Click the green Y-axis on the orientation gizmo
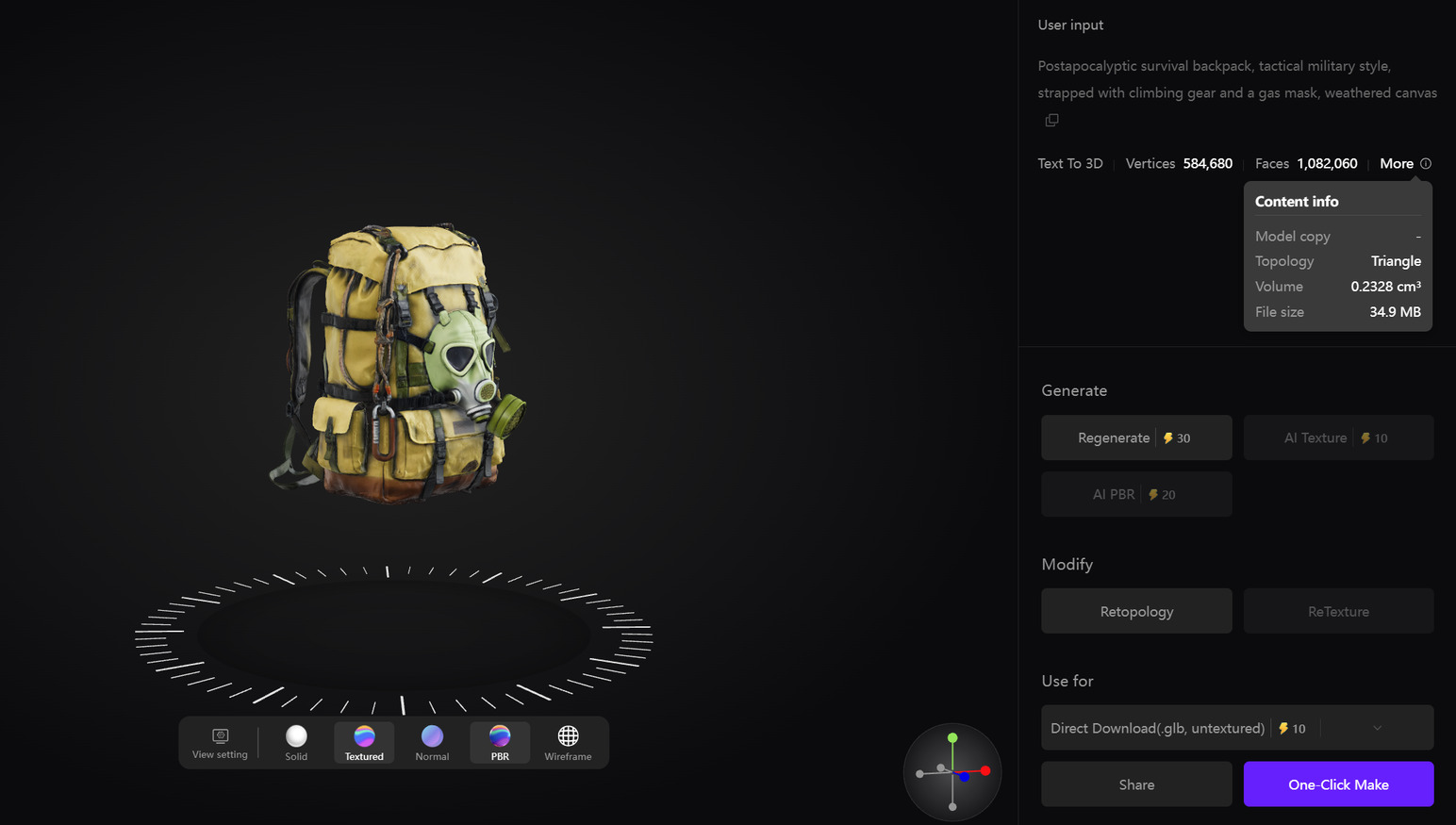Screen dimensions: 1456x825 pyautogui.click(x=952, y=737)
